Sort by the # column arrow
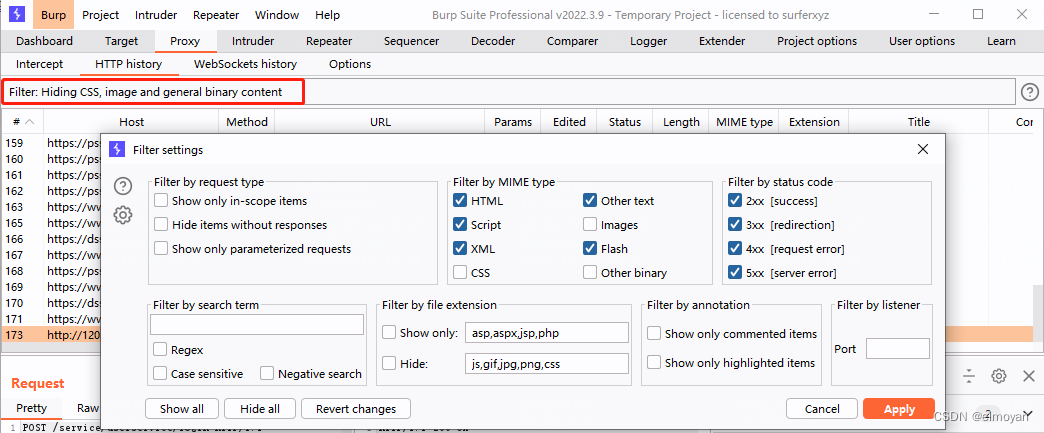The width and height of the screenshot is (1044, 433). (x=31, y=122)
